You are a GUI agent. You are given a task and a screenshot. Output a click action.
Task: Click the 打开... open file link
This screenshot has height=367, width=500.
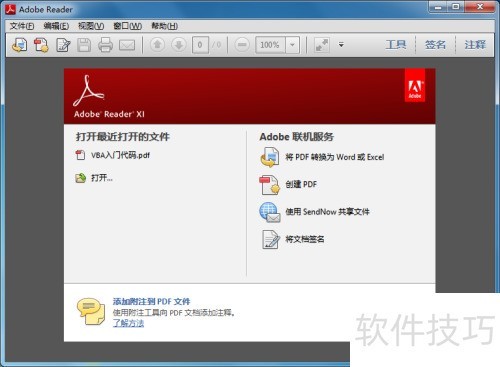tap(102, 178)
